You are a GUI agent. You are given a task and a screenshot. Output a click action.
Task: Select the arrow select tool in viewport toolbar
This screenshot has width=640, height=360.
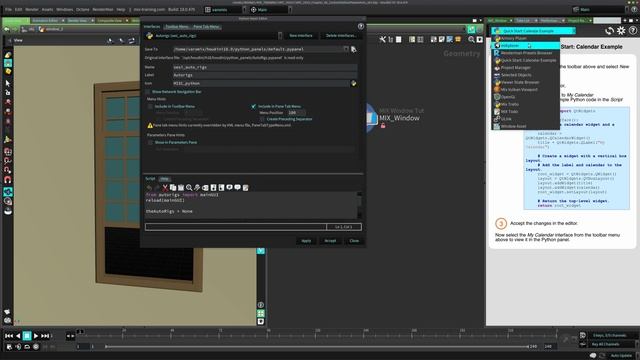[8, 83]
